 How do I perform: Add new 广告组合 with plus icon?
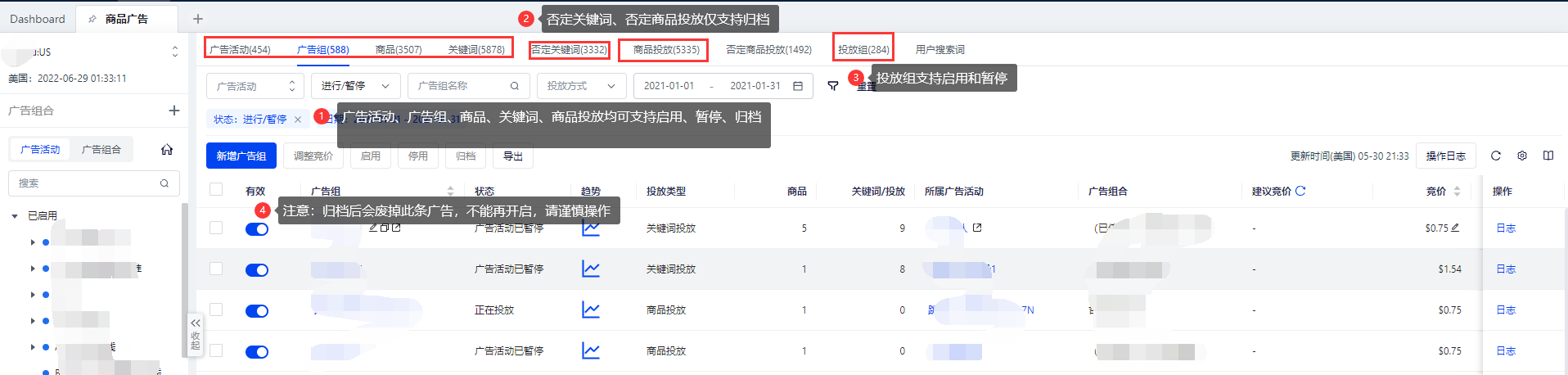(x=173, y=111)
